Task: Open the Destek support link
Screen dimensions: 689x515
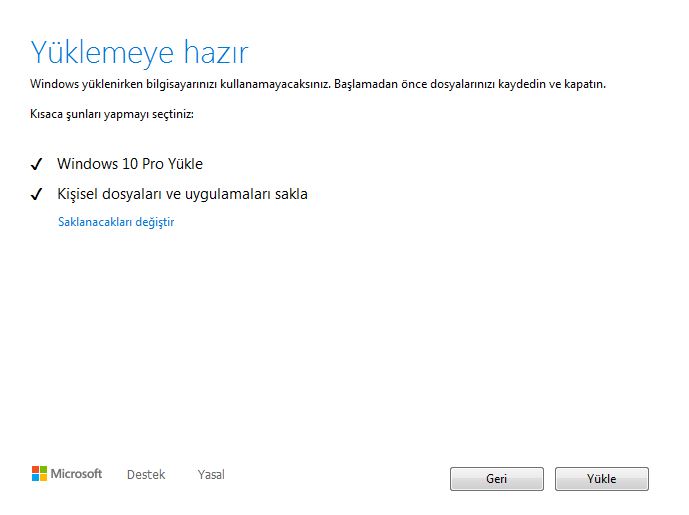Action: point(146,475)
